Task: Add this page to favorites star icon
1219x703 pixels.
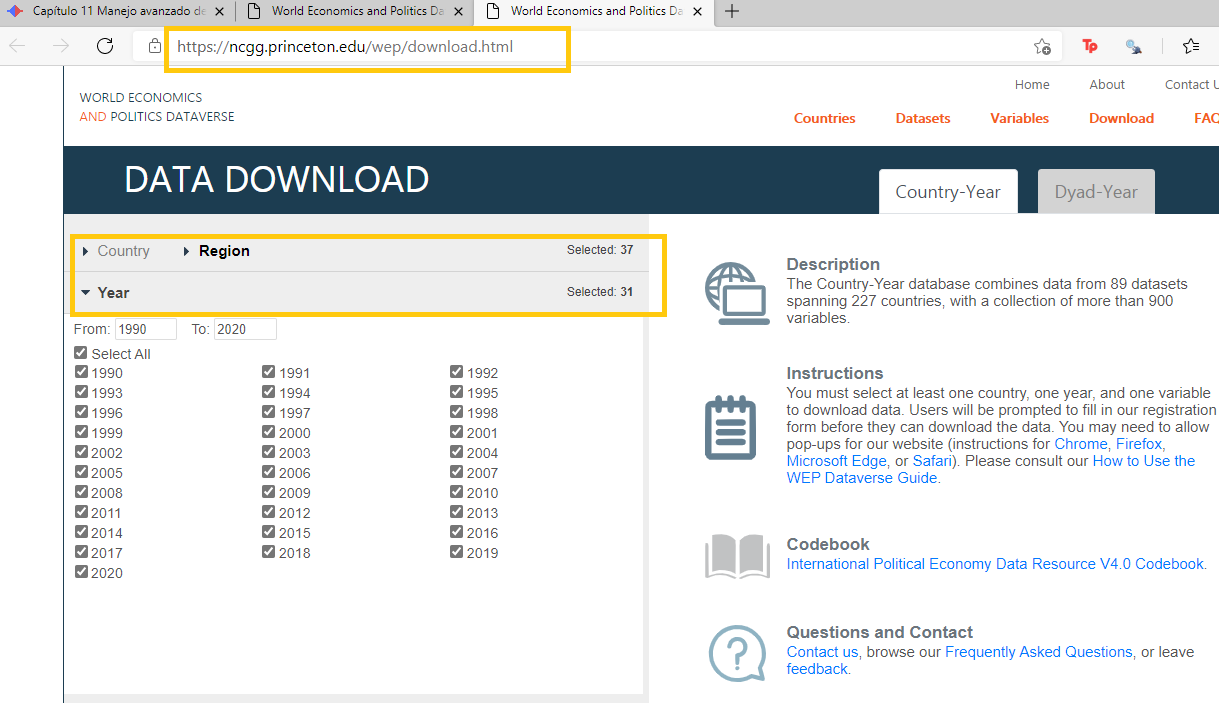Action: pyautogui.click(x=1042, y=46)
